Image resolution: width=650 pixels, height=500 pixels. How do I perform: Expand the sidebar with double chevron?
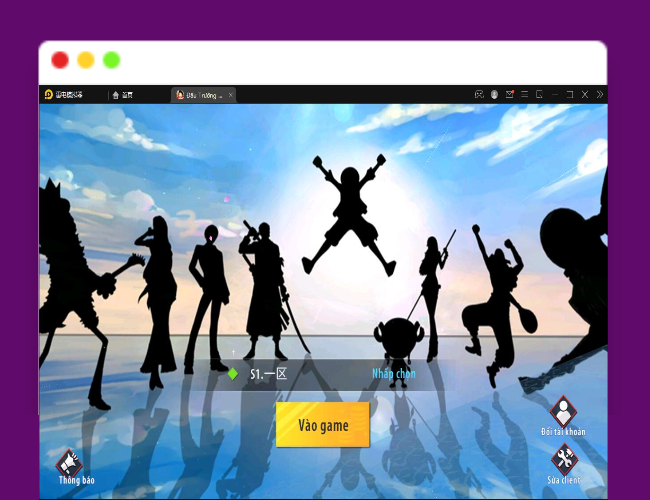click(599, 95)
